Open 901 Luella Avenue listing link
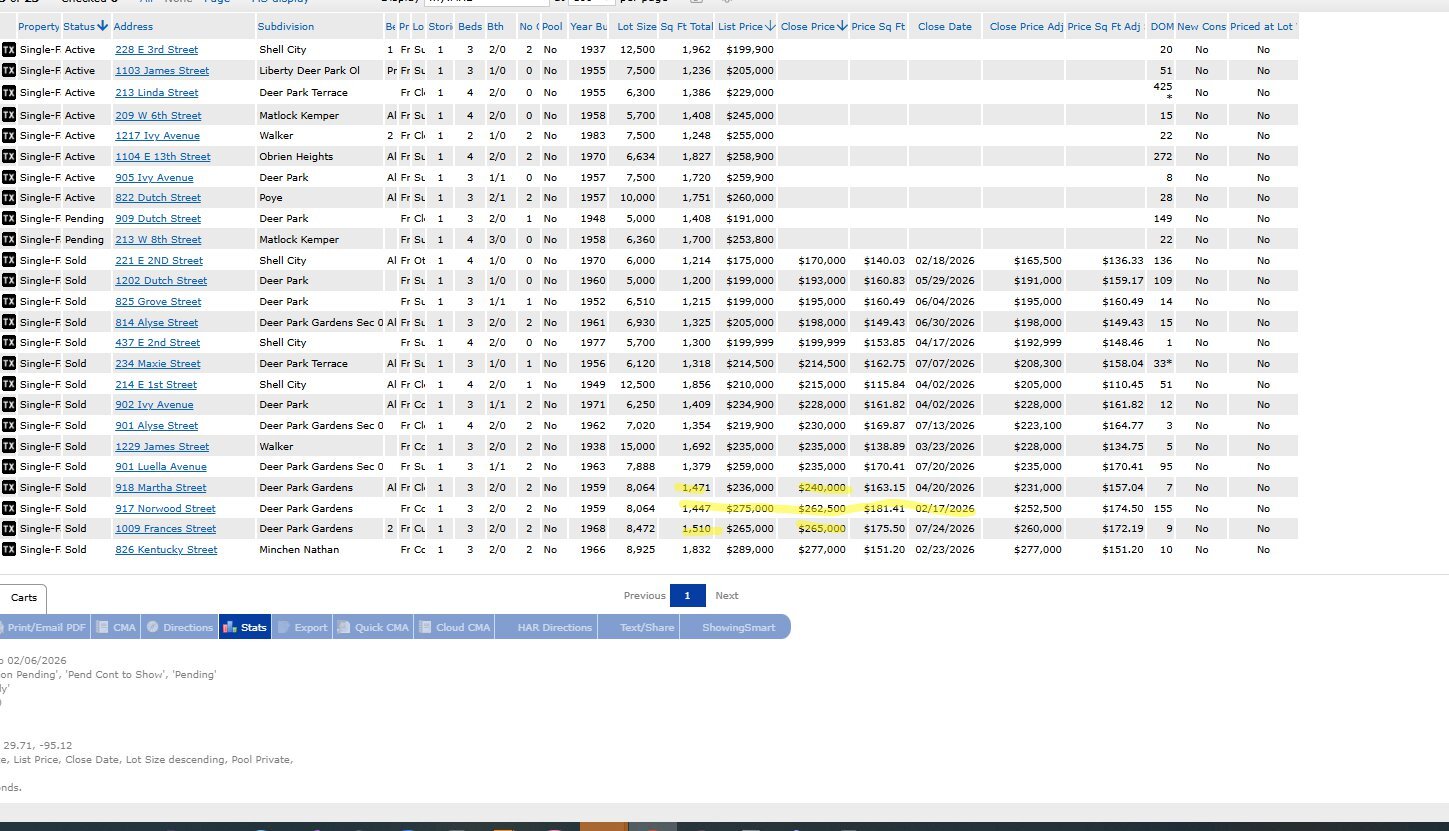 point(161,467)
